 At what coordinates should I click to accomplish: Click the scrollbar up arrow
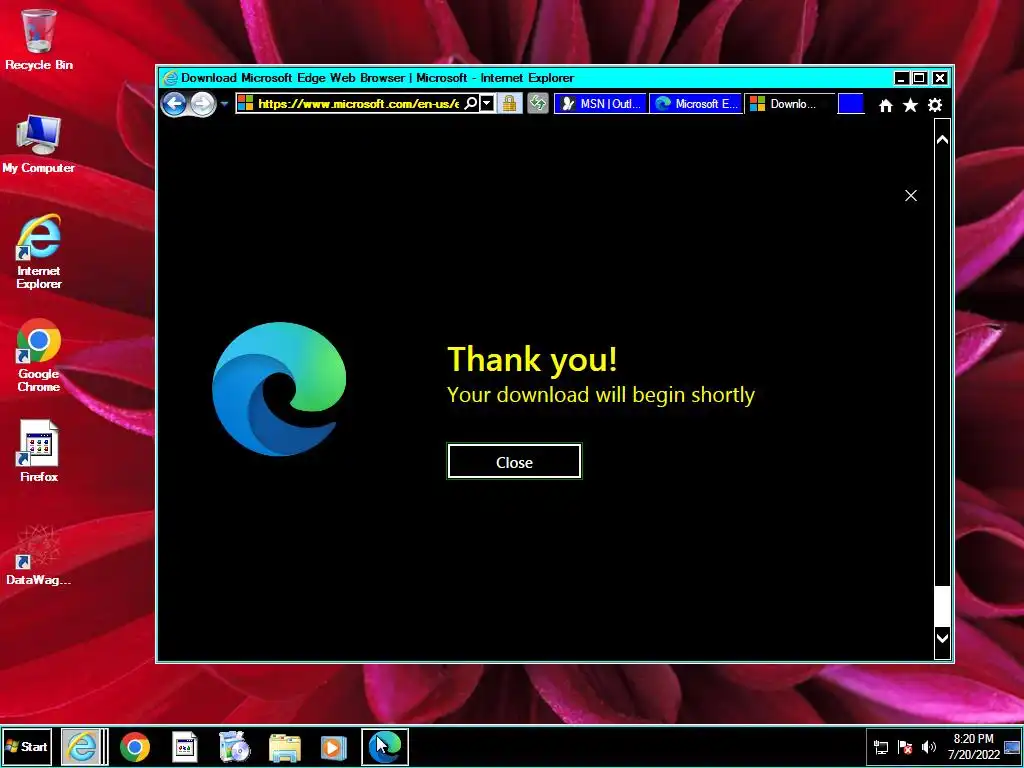pyautogui.click(x=942, y=139)
